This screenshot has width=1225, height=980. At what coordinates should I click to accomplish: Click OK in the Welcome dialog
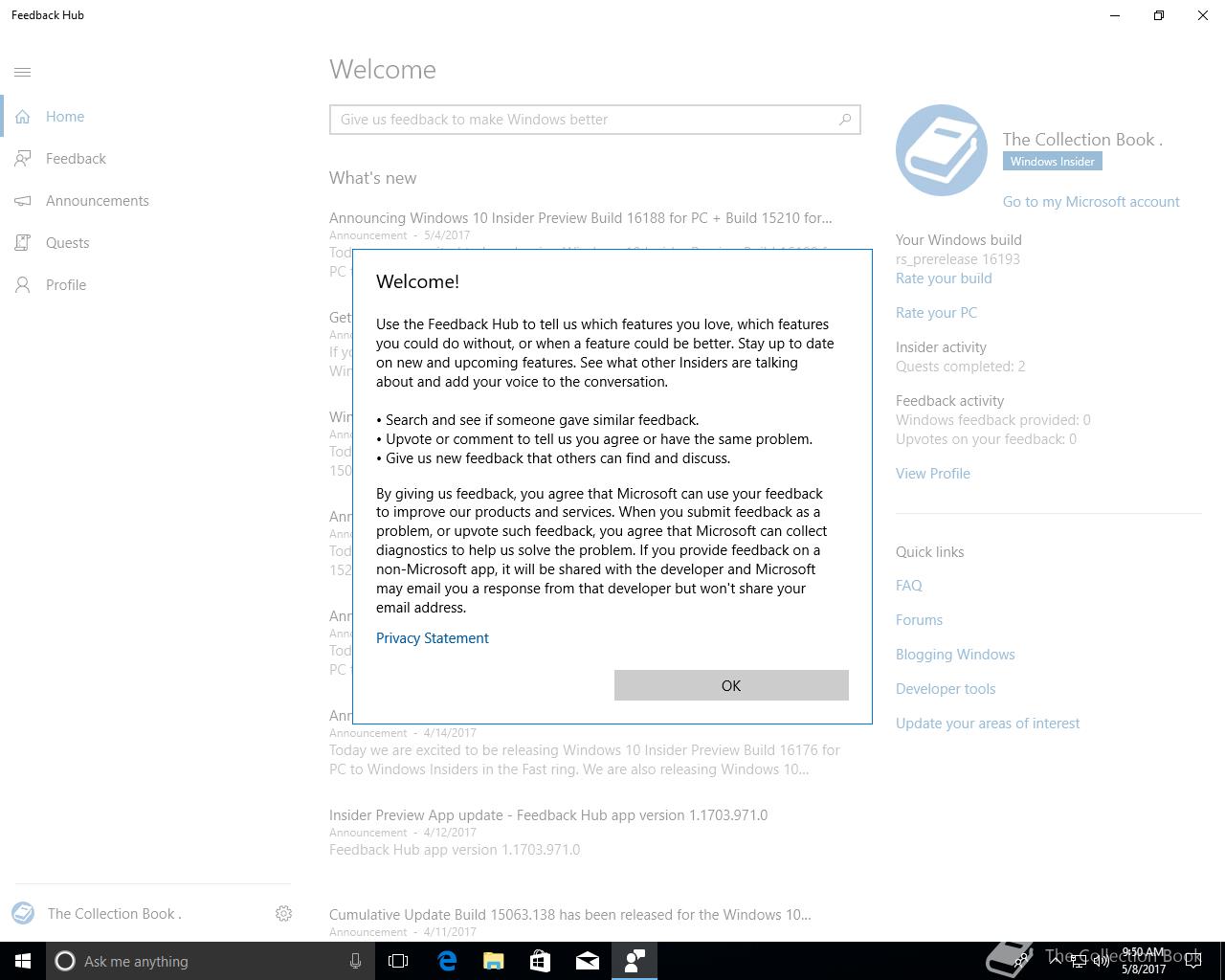(731, 685)
